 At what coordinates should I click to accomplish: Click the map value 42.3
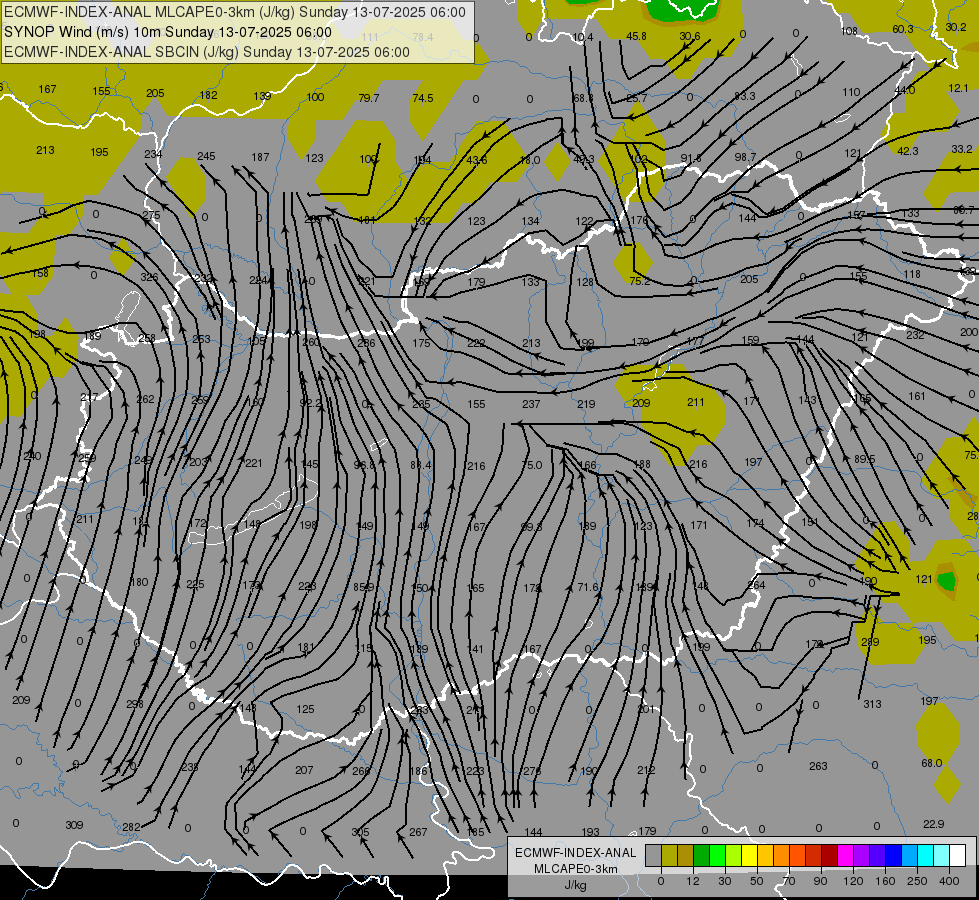click(x=907, y=151)
